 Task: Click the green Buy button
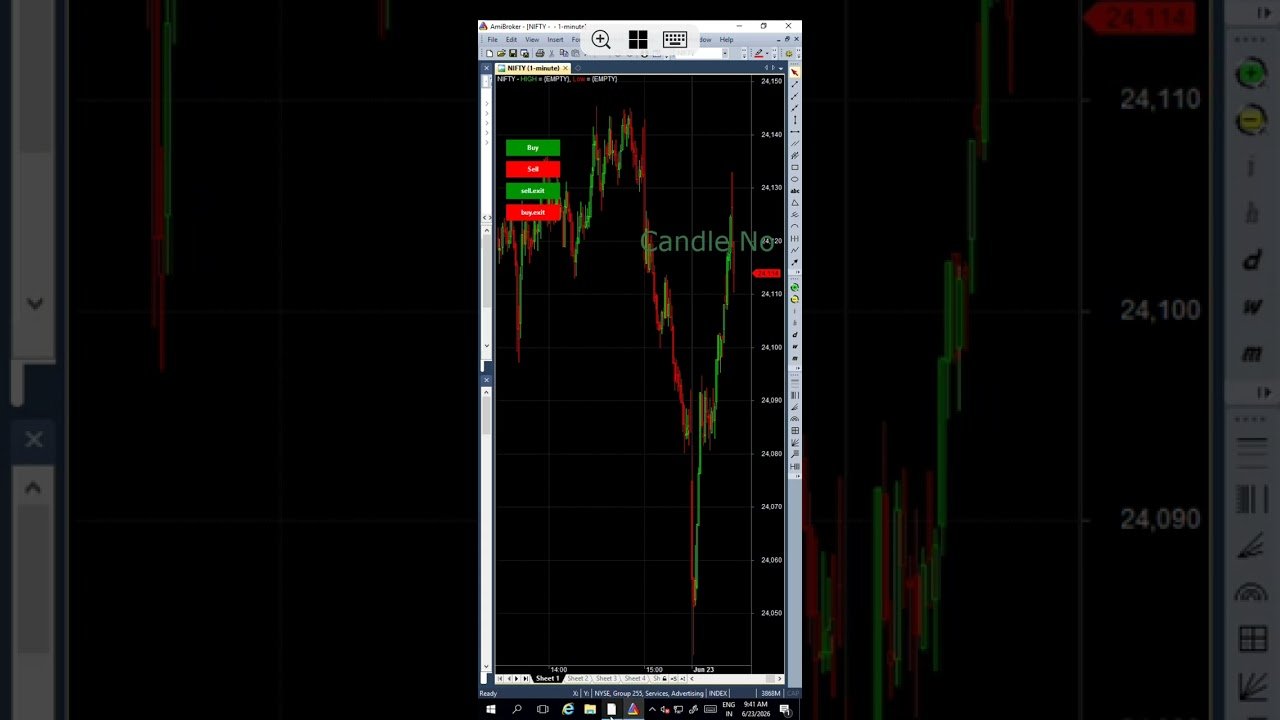[x=533, y=148]
